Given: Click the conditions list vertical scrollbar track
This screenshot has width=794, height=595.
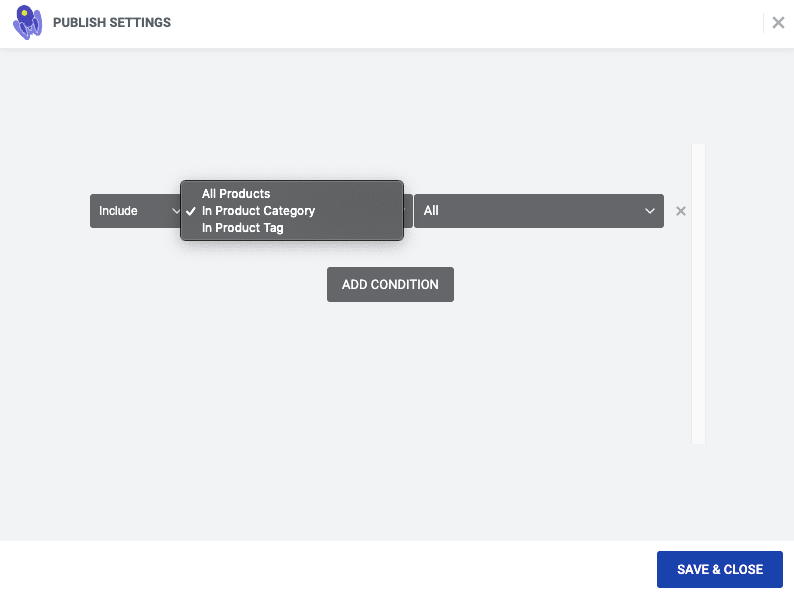Looking at the screenshot, I should point(698,294).
